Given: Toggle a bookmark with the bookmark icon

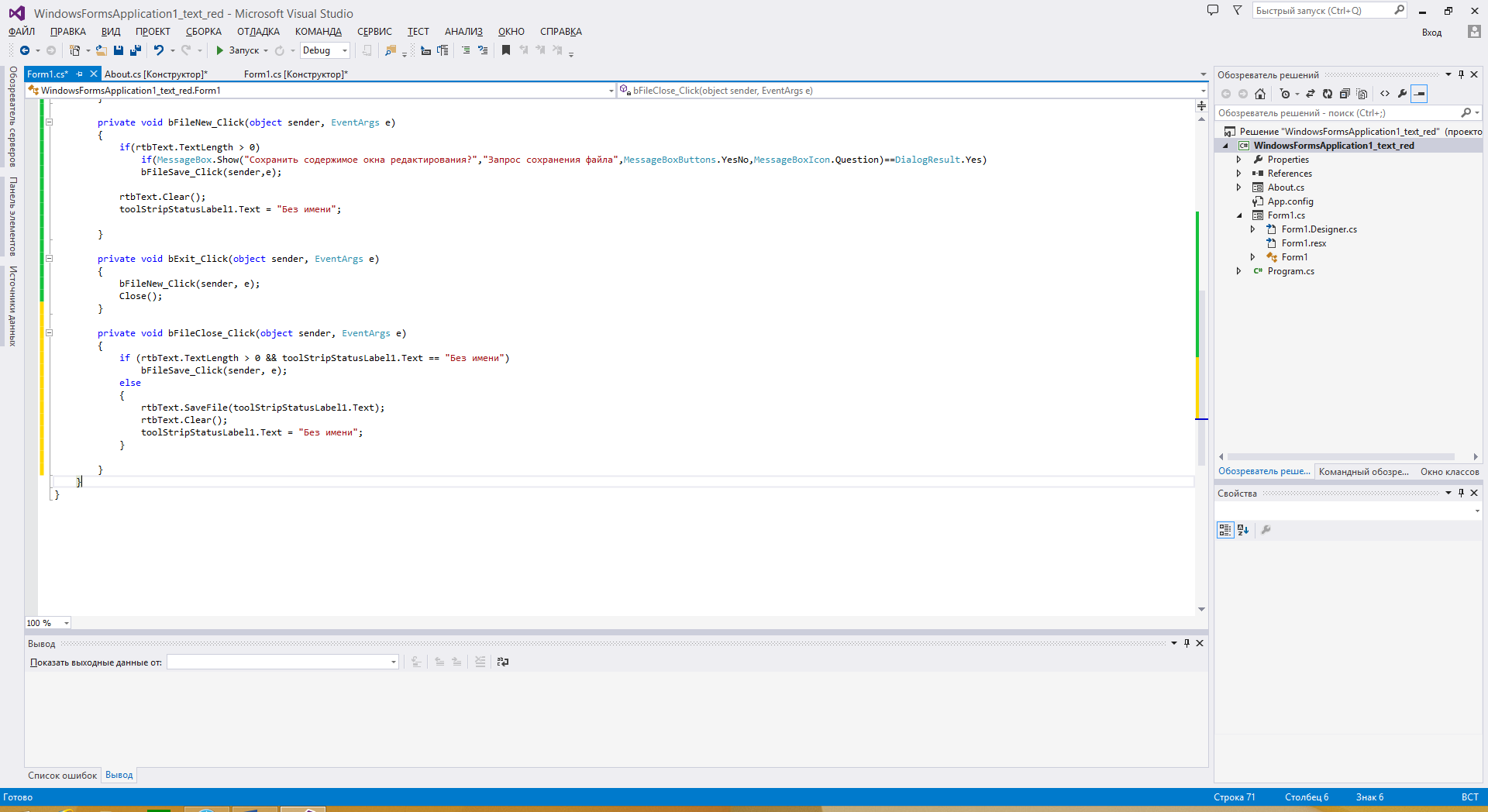Looking at the screenshot, I should (506, 50).
